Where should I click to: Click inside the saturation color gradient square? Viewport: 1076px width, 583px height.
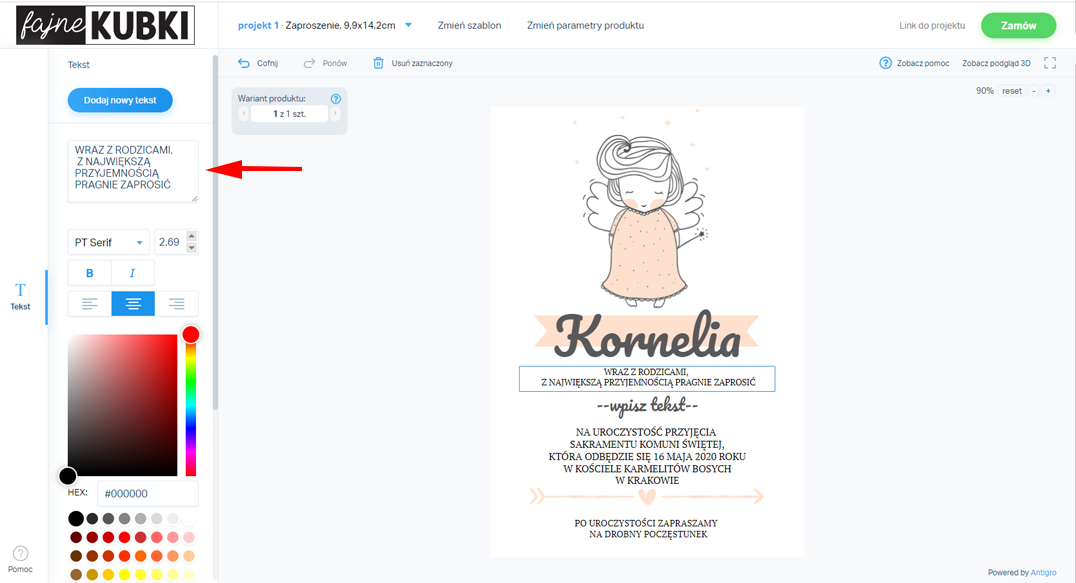122,405
